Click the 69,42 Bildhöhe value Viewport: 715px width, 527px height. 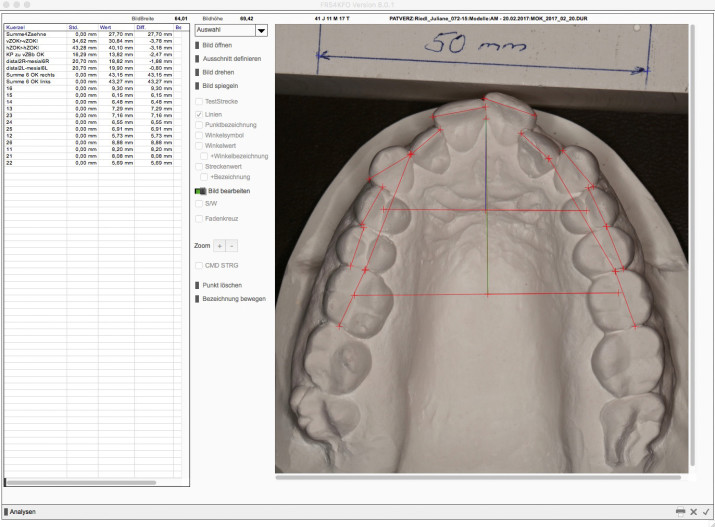click(x=246, y=19)
